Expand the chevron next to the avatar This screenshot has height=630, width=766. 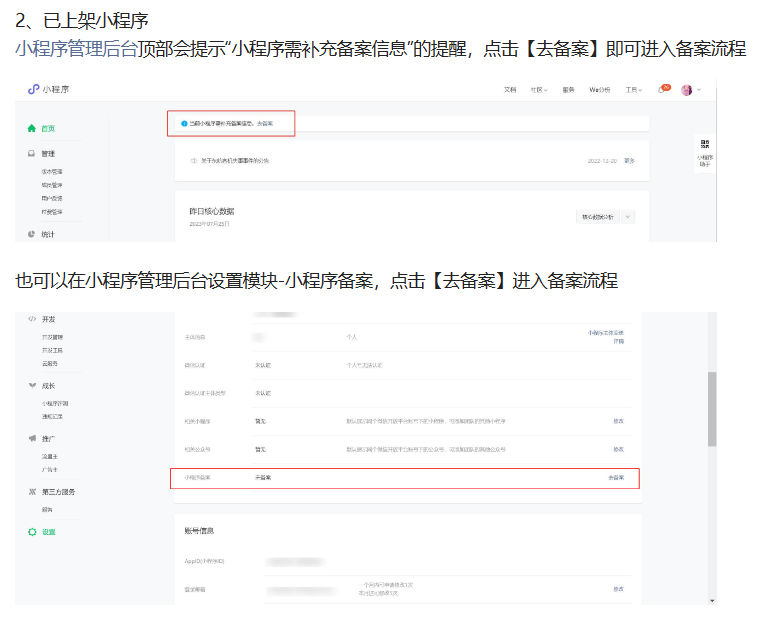(x=699, y=90)
